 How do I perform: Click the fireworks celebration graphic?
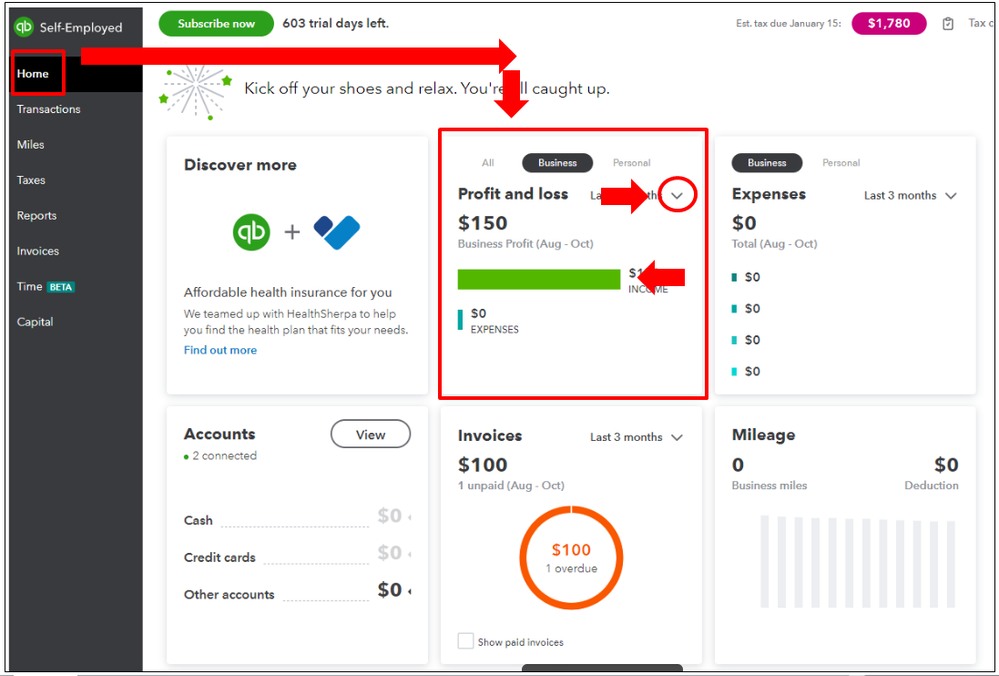coord(195,93)
